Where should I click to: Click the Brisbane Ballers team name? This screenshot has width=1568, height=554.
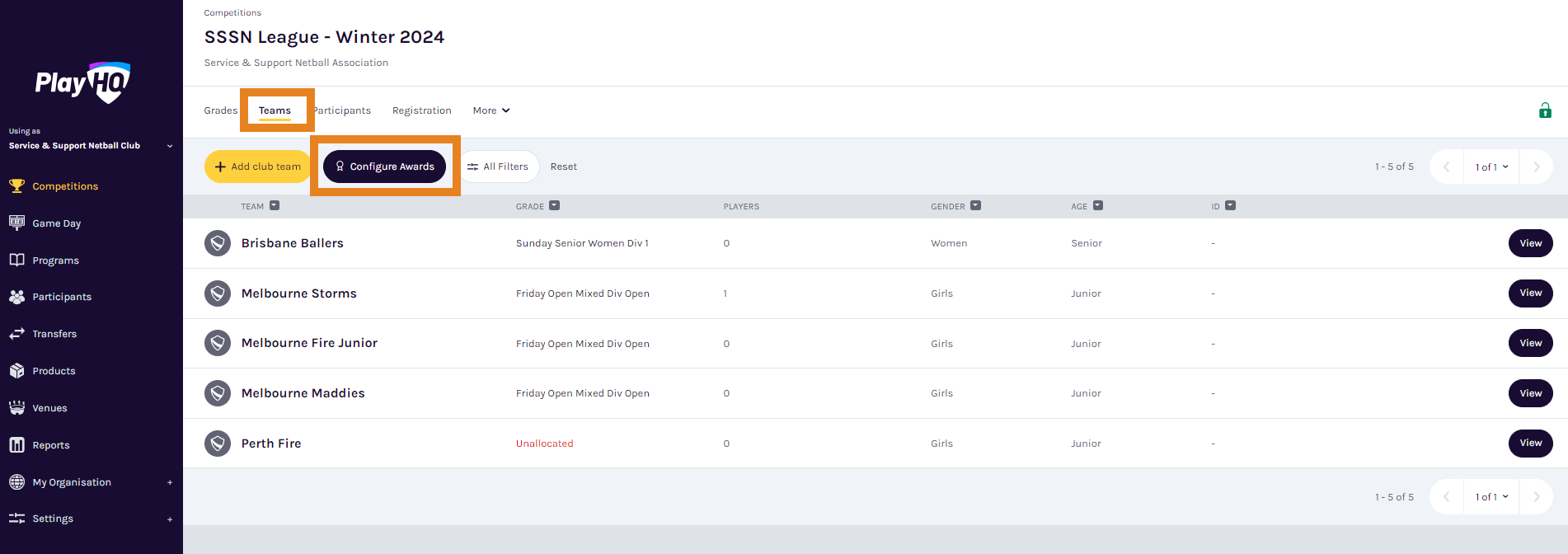pos(293,243)
